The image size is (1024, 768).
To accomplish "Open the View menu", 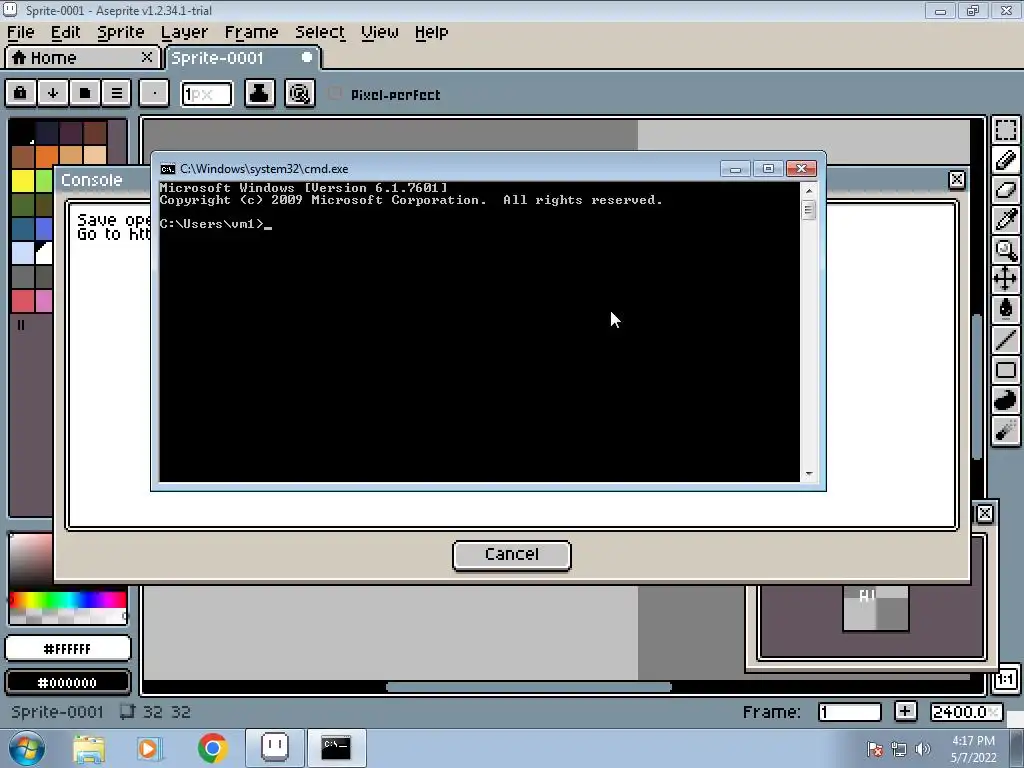I will click(379, 32).
